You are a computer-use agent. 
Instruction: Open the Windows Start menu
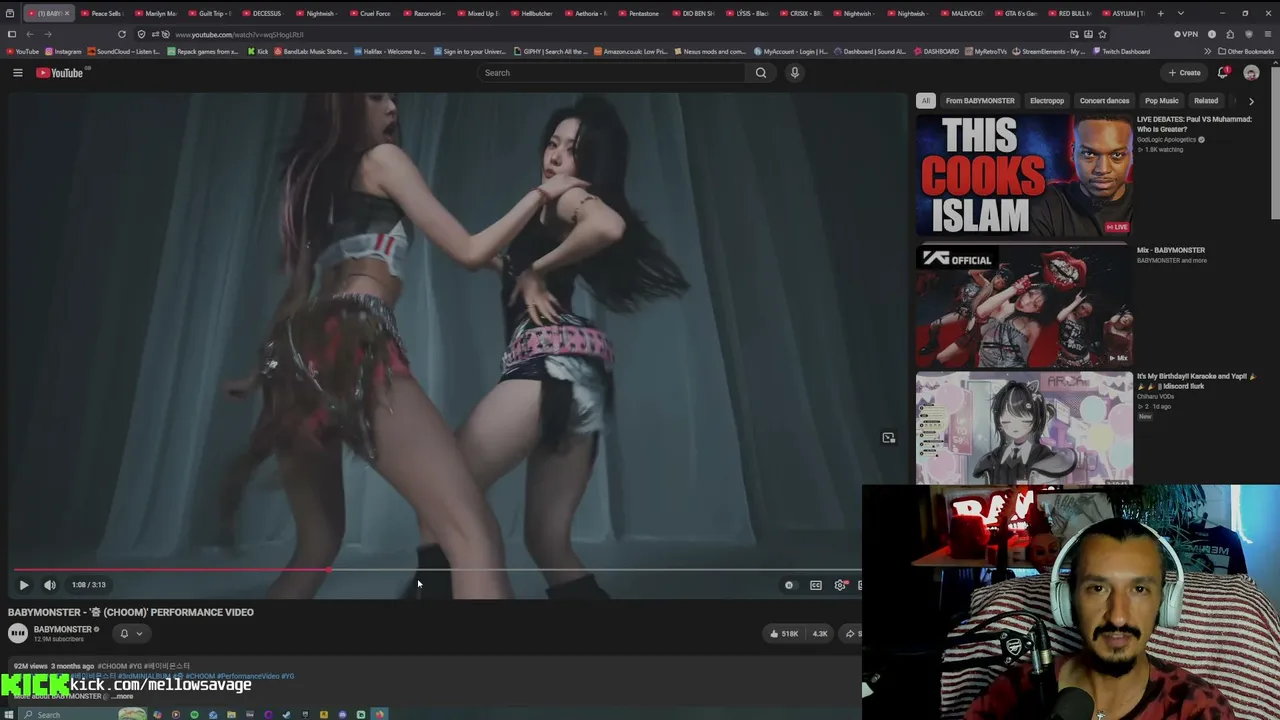[x=11, y=714]
